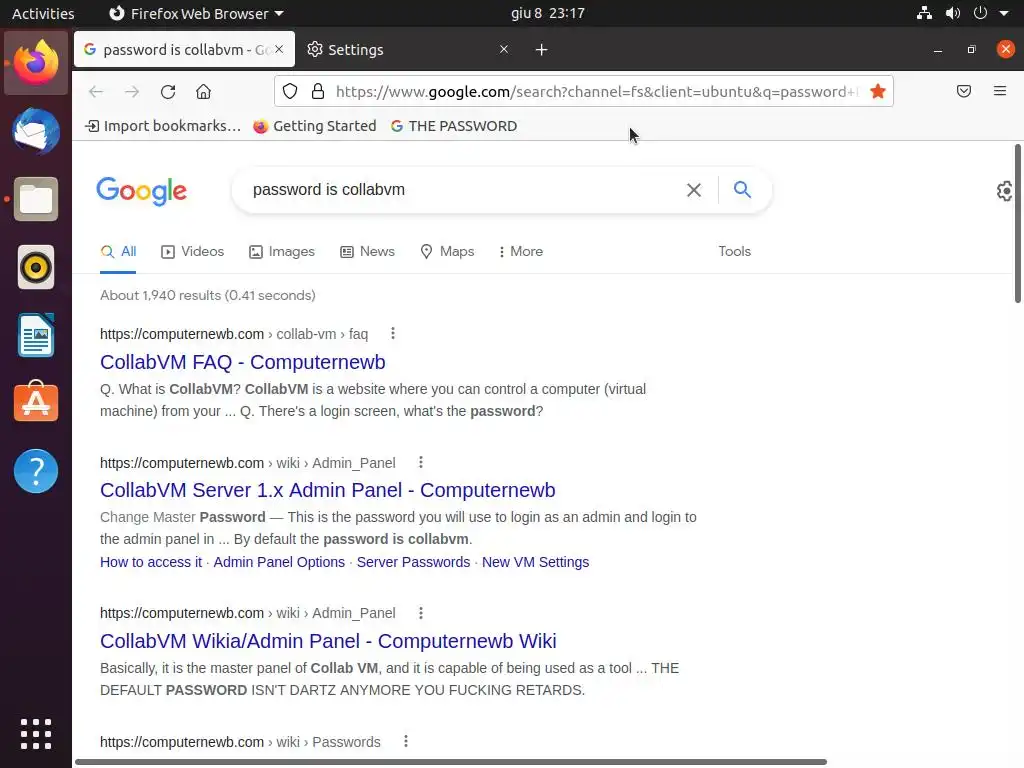Open the Firefox hamburger menu
Viewport: 1024px width, 768px height.
point(1000,91)
